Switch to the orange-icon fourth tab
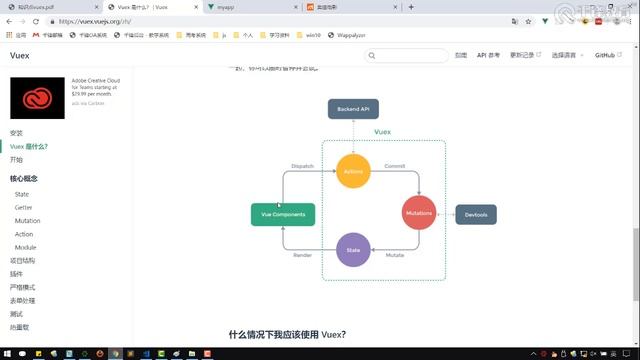 coord(352,7)
